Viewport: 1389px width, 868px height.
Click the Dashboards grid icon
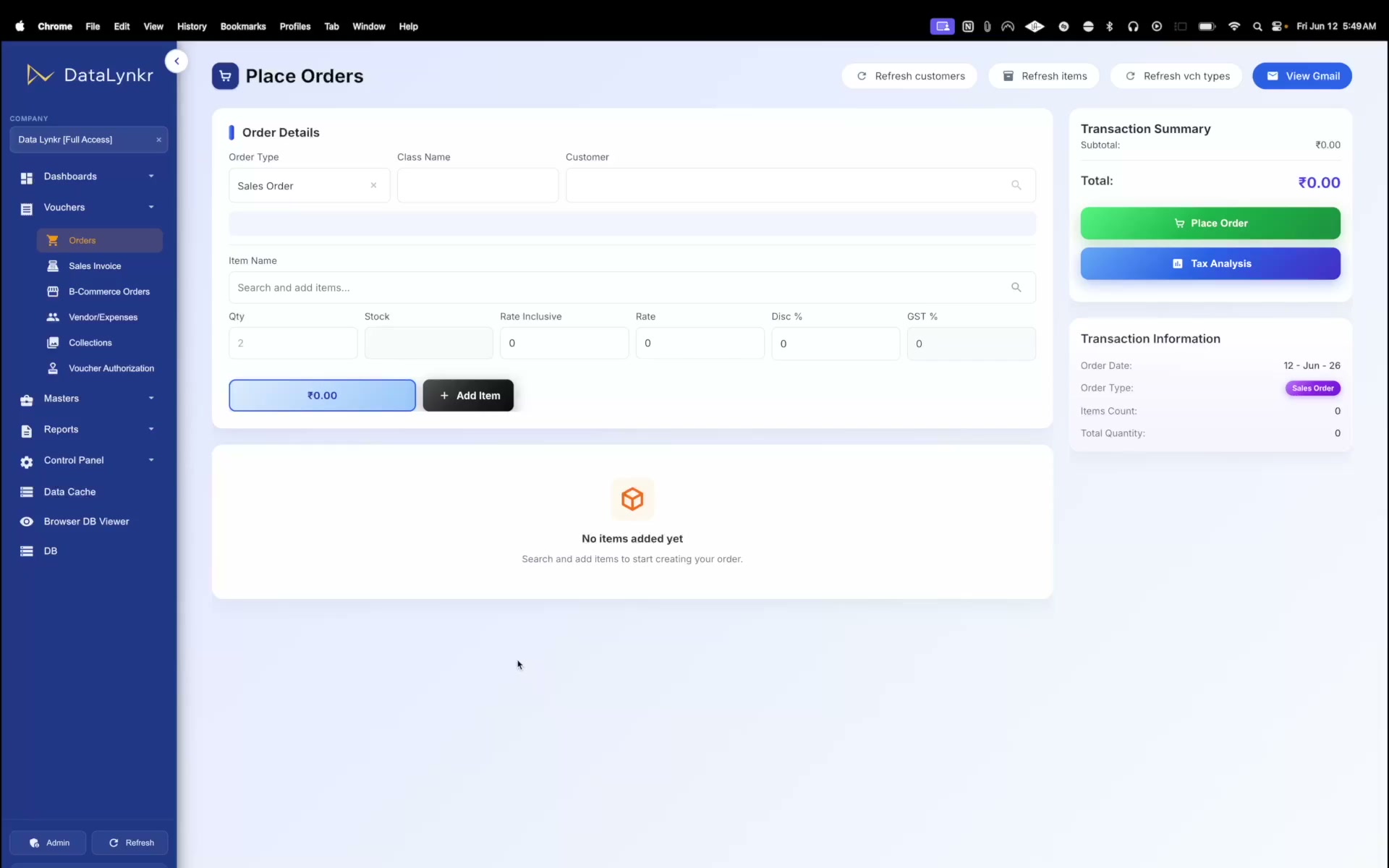[x=27, y=177]
